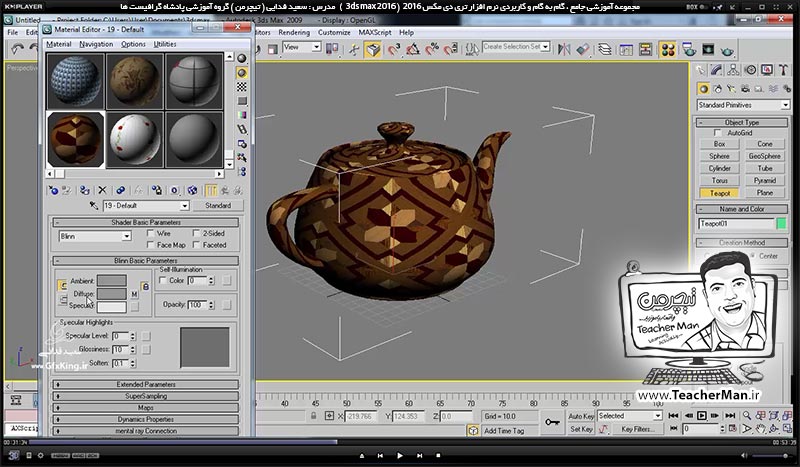Image resolution: width=800 pixels, height=467 pixels.
Task: Click the Cylinder primitive button
Action: (x=719, y=168)
